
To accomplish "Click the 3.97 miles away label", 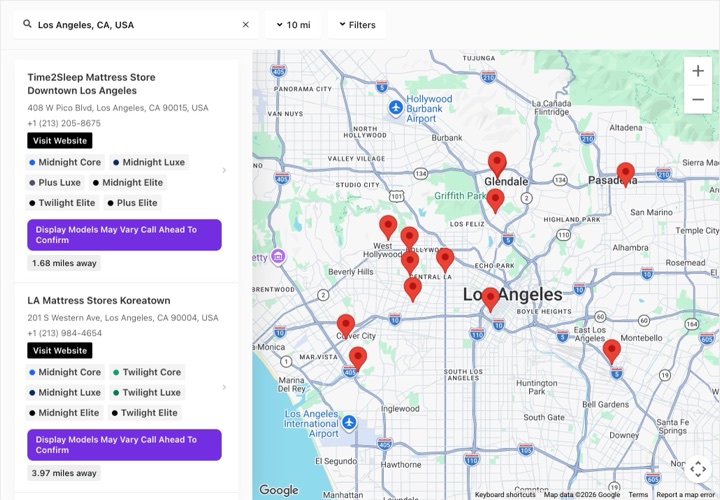I will click(x=64, y=473).
